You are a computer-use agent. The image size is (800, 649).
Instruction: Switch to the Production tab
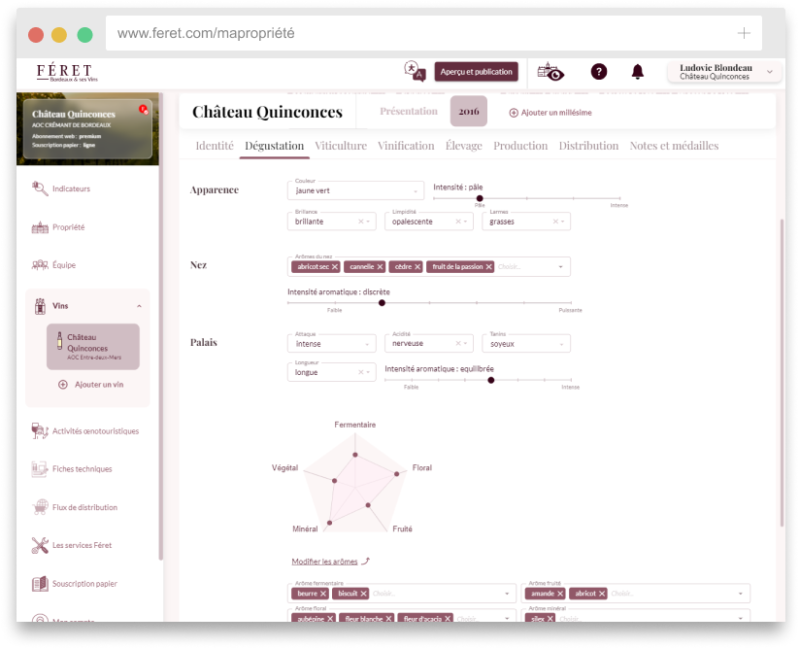click(520, 146)
